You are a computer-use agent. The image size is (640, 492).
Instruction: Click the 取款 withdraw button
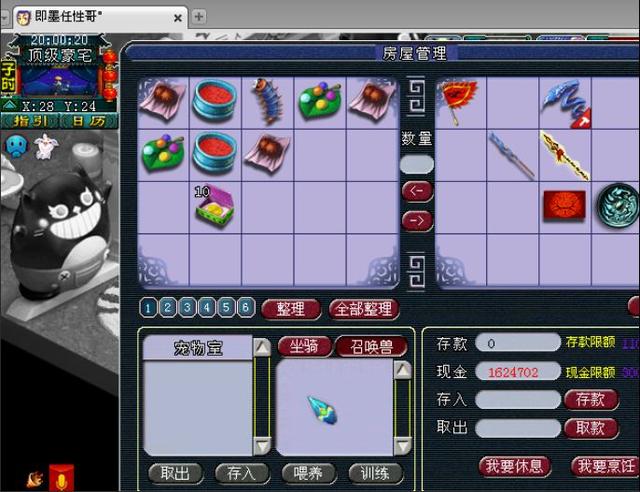pos(591,428)
